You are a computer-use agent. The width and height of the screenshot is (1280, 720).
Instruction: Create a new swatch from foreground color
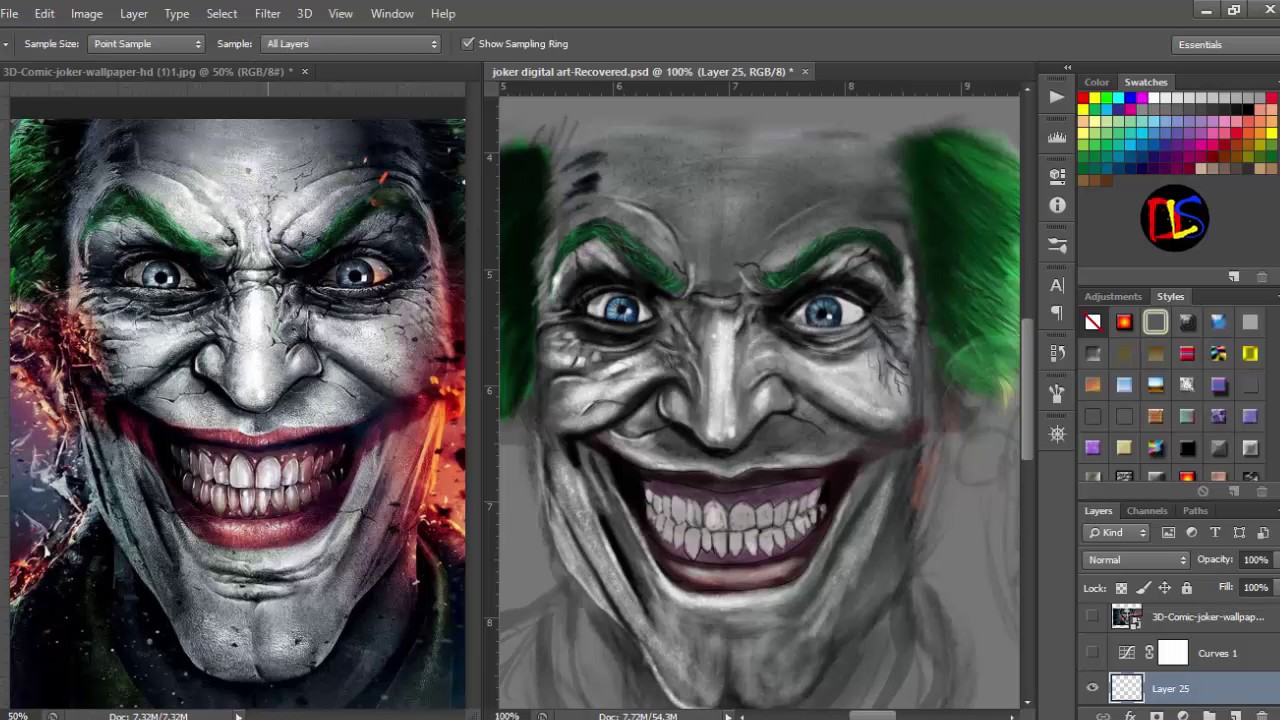(x=1234, y=277)
